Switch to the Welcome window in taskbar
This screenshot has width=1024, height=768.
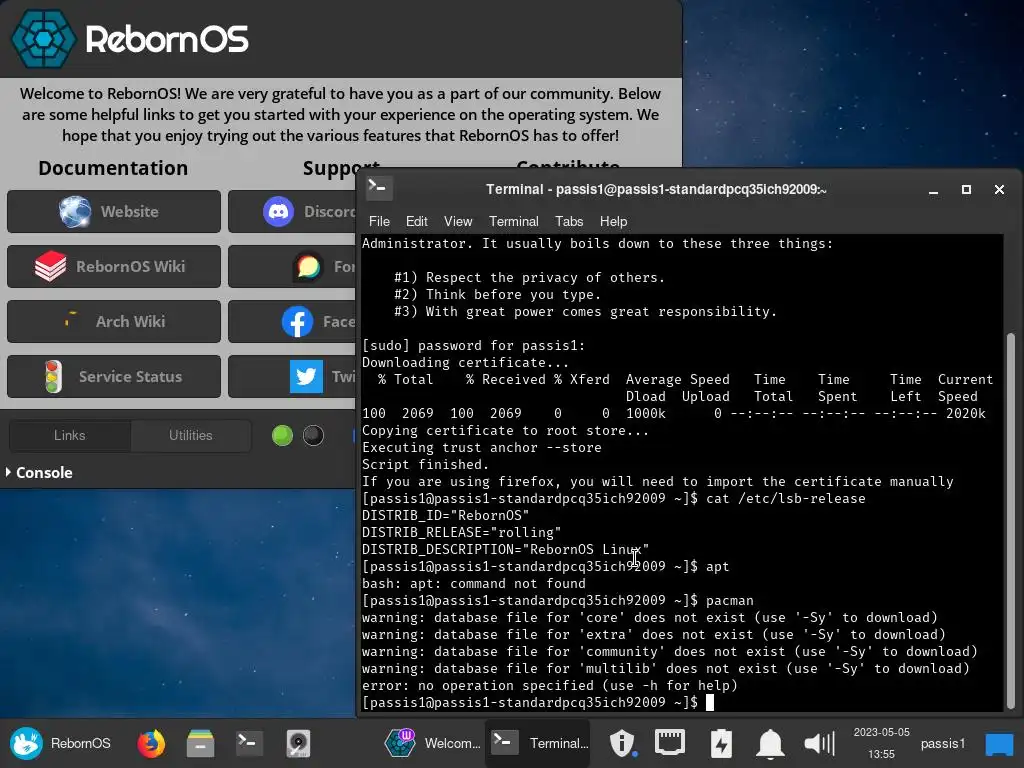point(432,743)
